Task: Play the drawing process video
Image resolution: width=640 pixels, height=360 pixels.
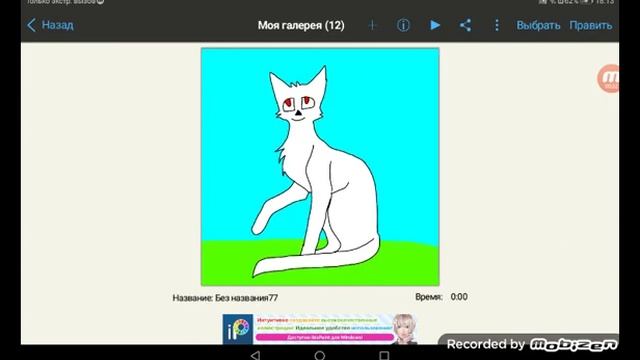Action: (435, 25)
